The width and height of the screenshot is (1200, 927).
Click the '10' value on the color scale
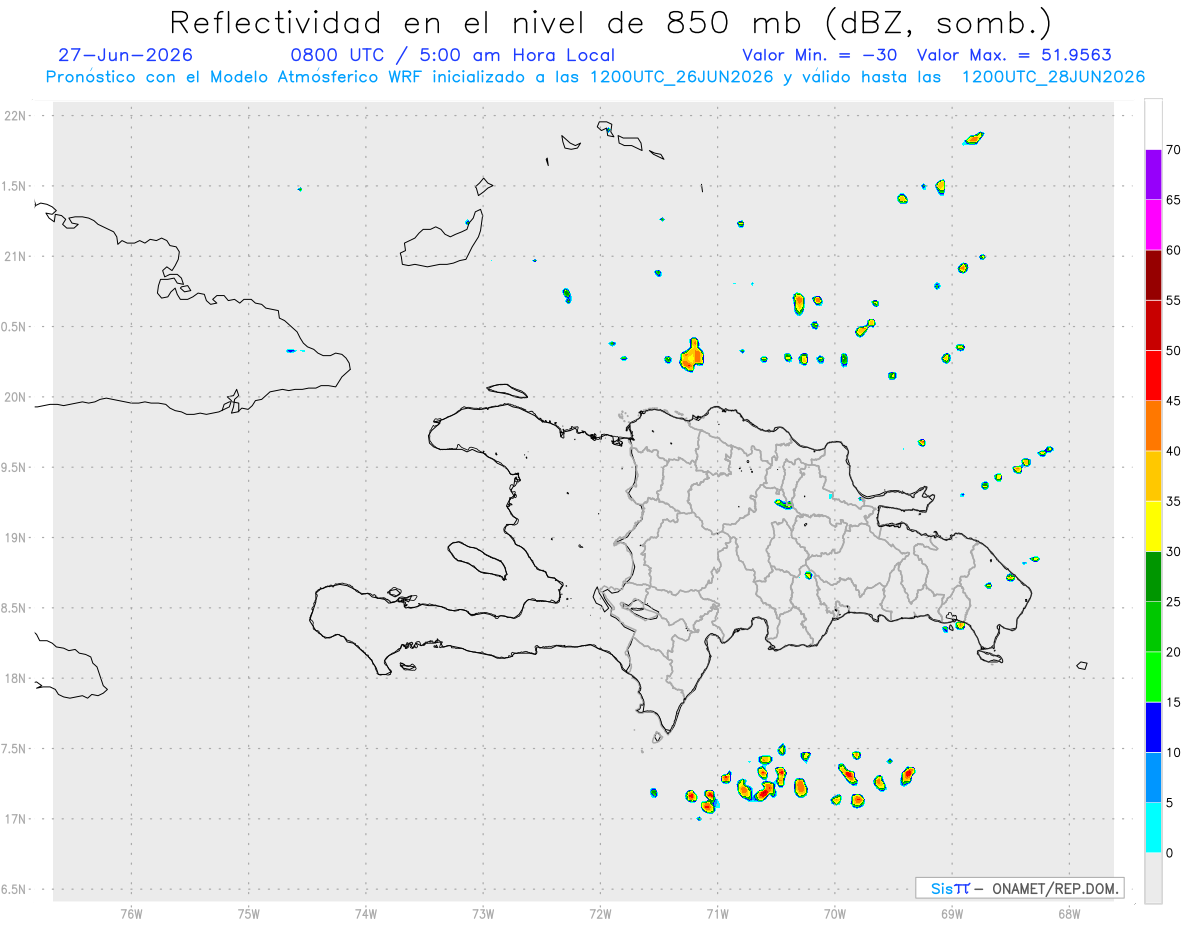(x=1173, y=752)
